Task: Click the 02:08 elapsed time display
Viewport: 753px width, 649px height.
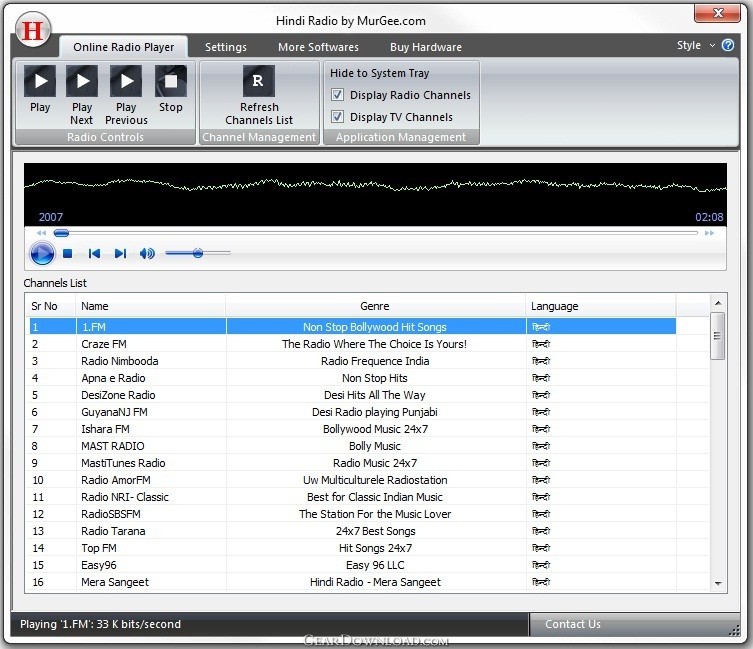Action: pos(709,217)
